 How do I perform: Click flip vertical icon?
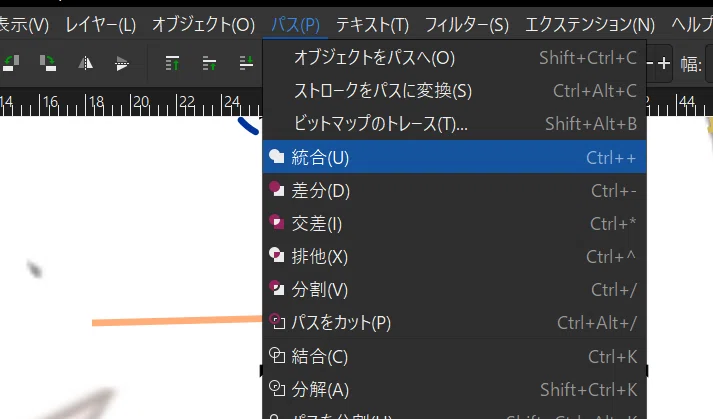click(121, 63)
